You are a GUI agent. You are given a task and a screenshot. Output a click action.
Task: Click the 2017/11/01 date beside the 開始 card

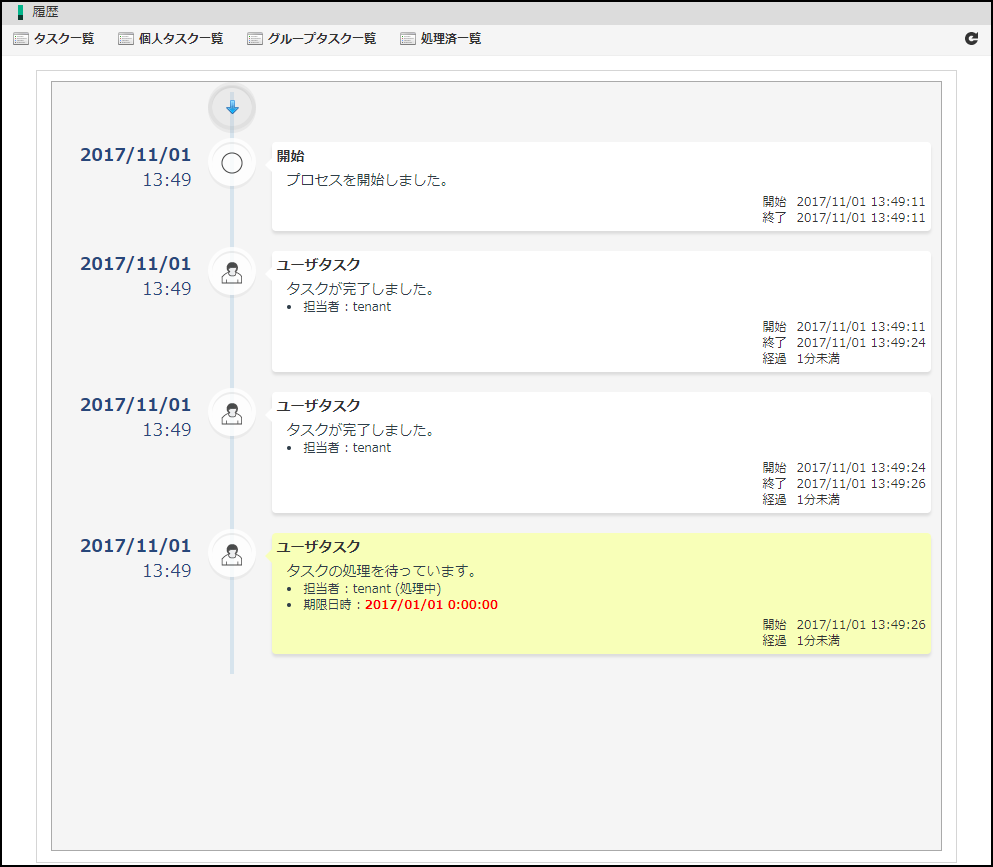(x=136, y=155)
